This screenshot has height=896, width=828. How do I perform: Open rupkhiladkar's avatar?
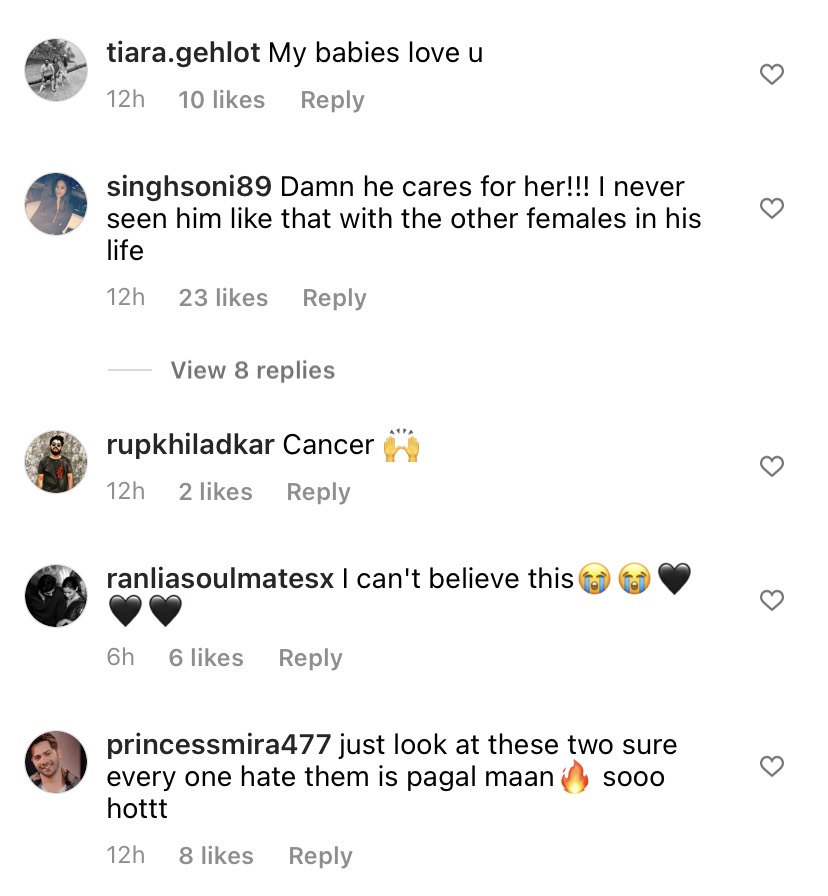(56, 462)
